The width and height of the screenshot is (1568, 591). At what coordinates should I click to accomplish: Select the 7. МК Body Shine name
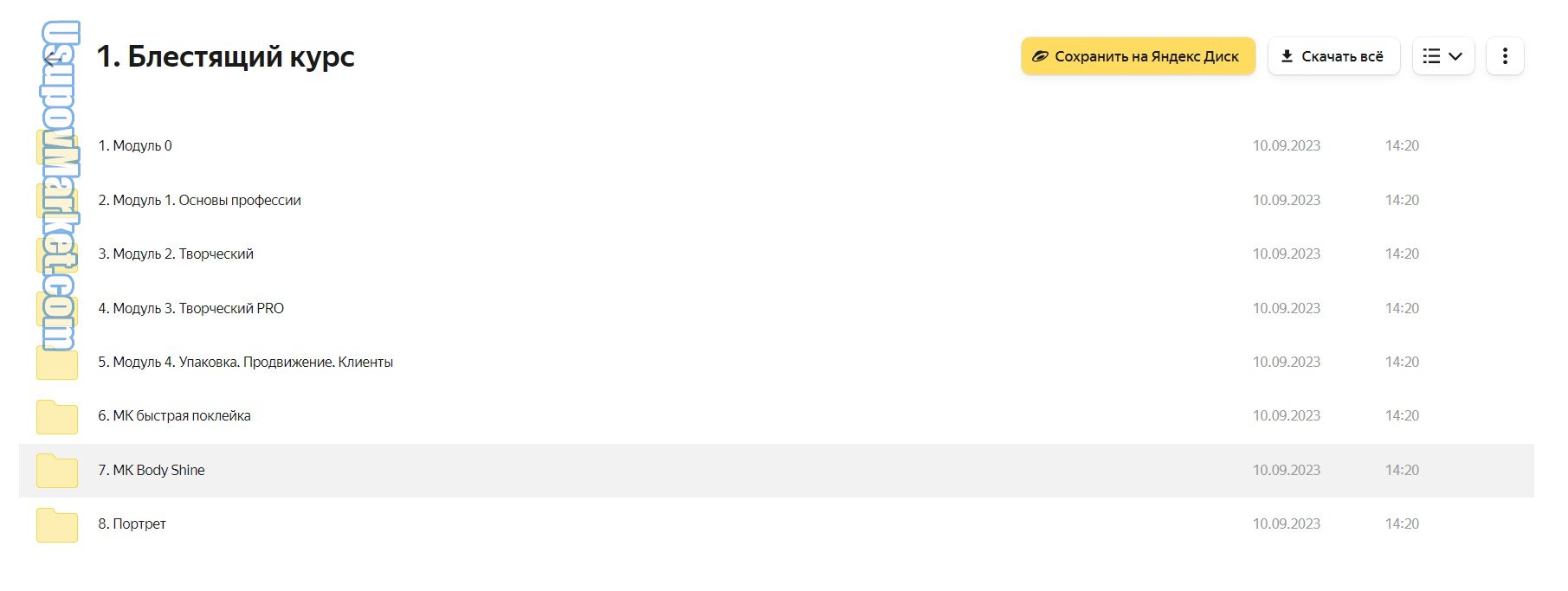click(152, 470)
